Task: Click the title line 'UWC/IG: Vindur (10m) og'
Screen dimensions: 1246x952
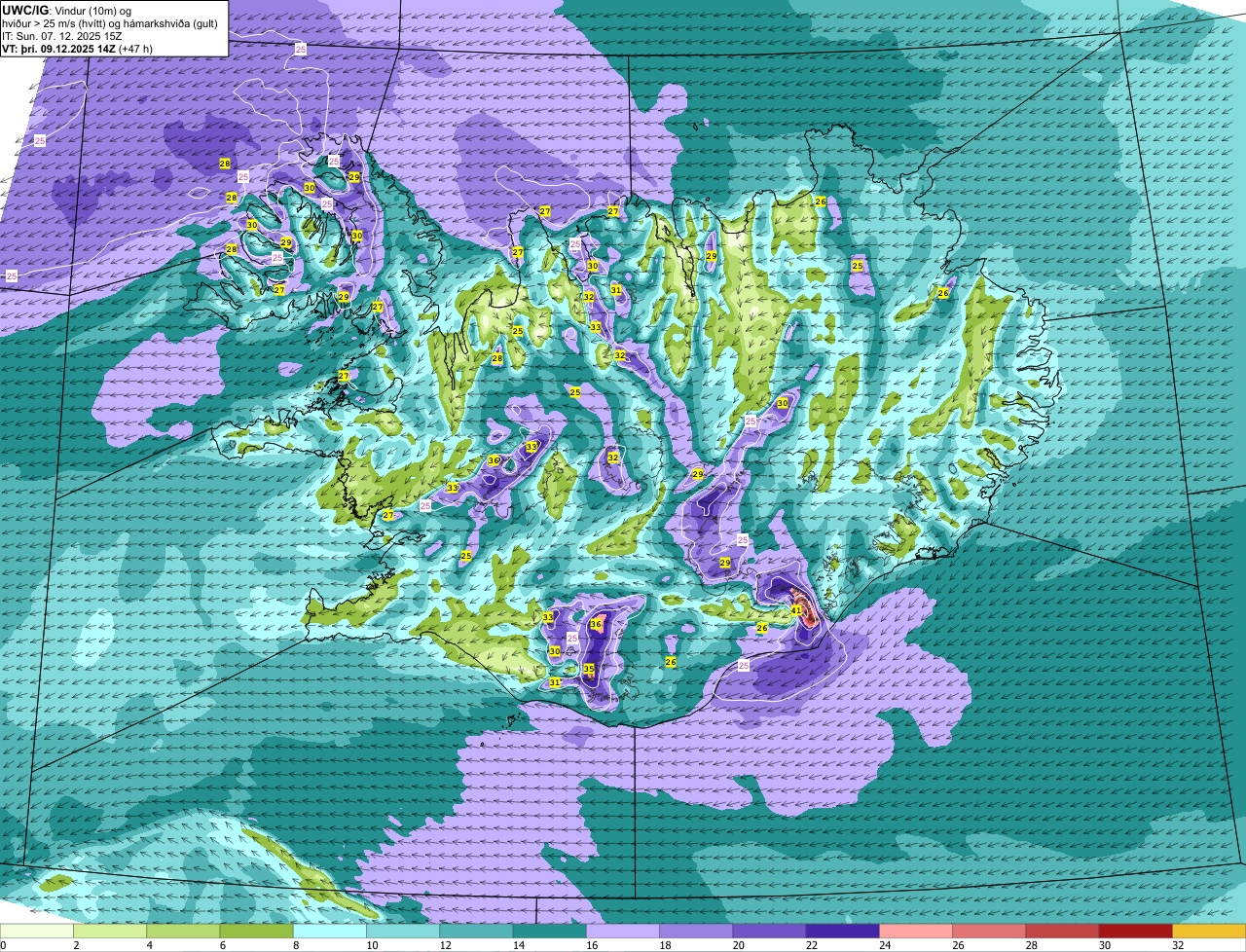Action: [x=67, y=10]
